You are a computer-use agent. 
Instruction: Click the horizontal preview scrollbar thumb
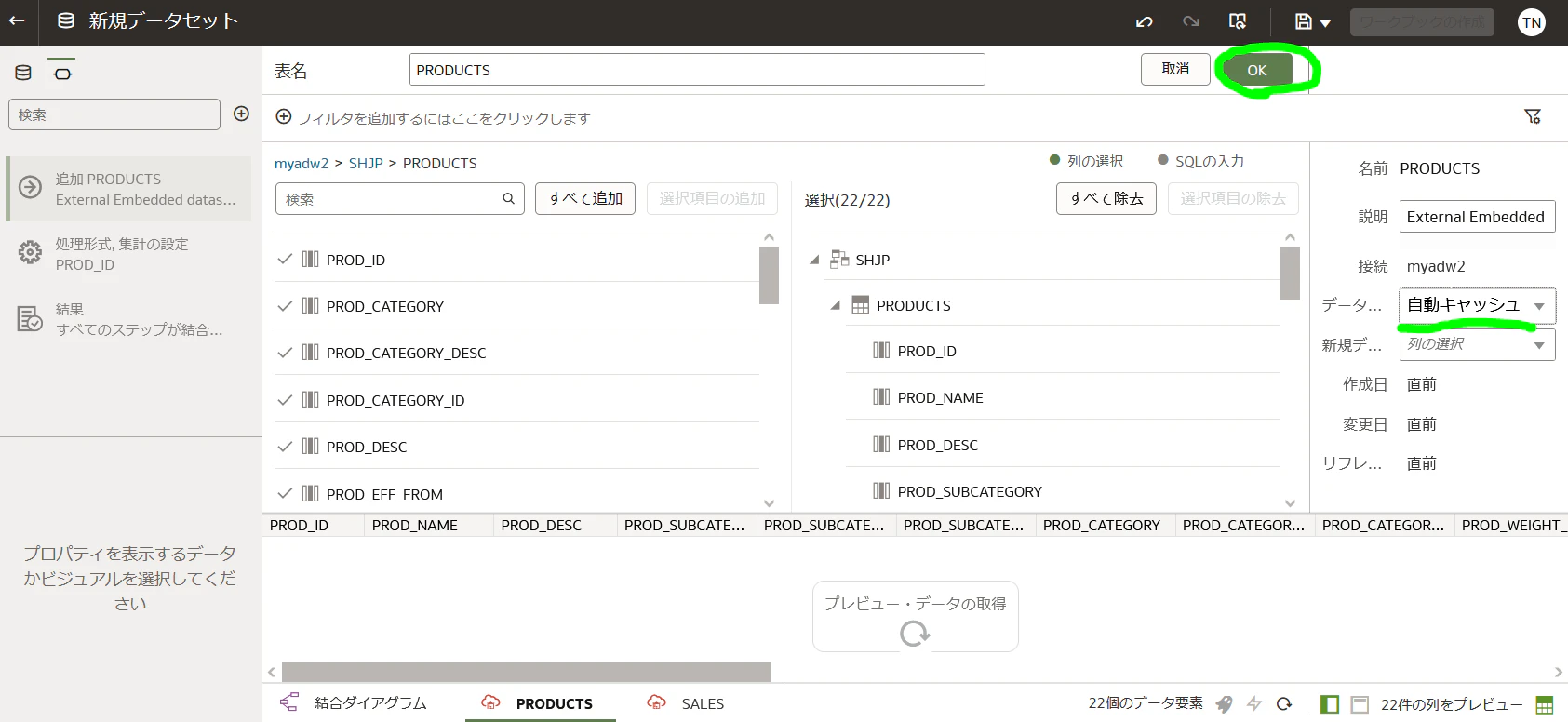526,672
